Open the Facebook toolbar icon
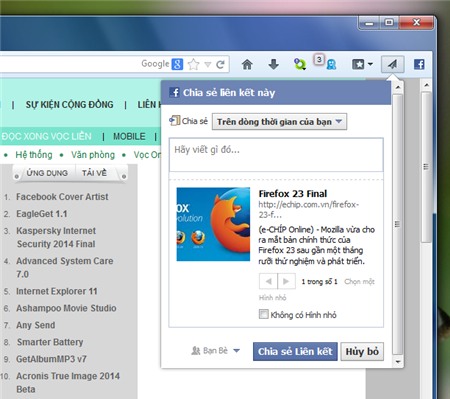 pos(419,64)
